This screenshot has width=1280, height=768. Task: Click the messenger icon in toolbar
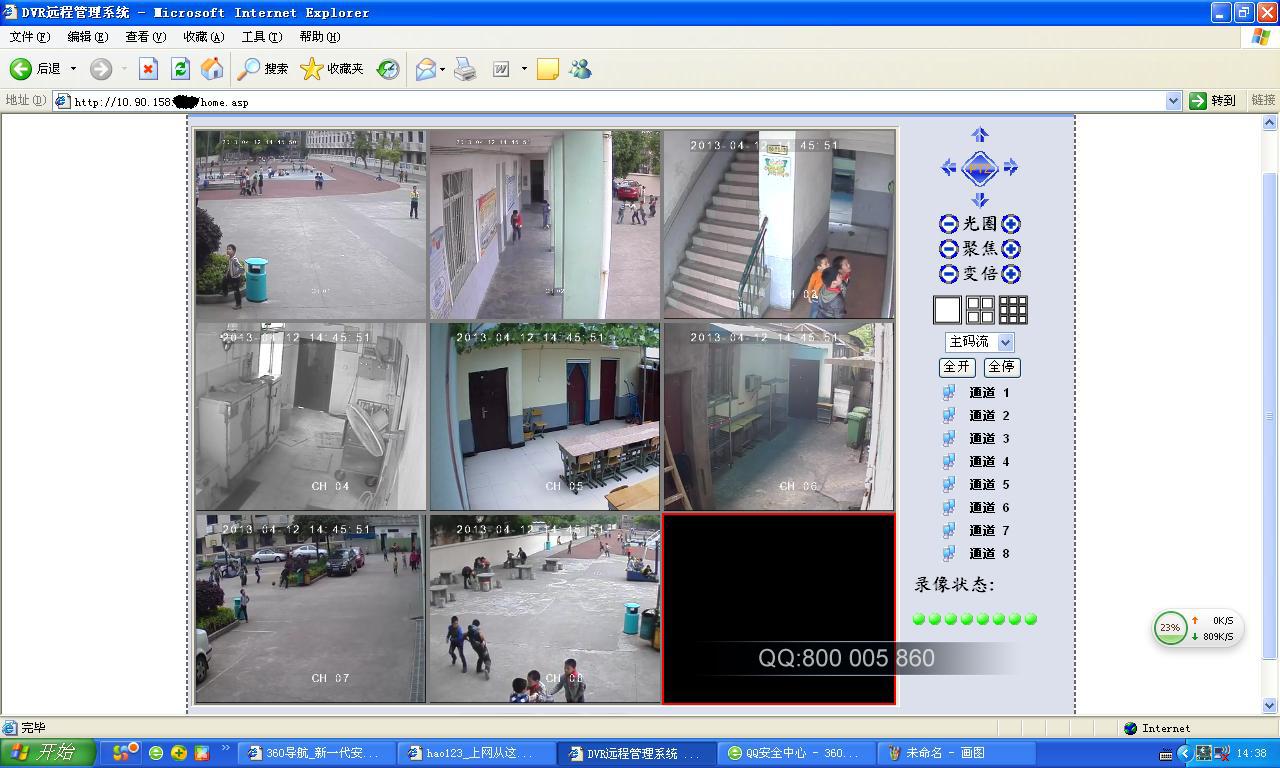coord(580,69)
